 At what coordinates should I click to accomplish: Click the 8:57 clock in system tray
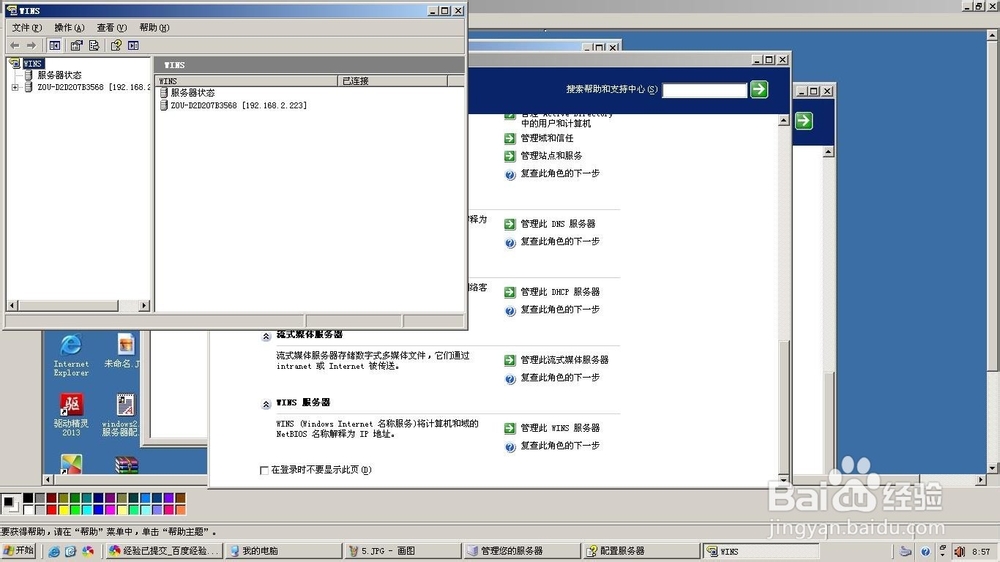coord(982,552)
